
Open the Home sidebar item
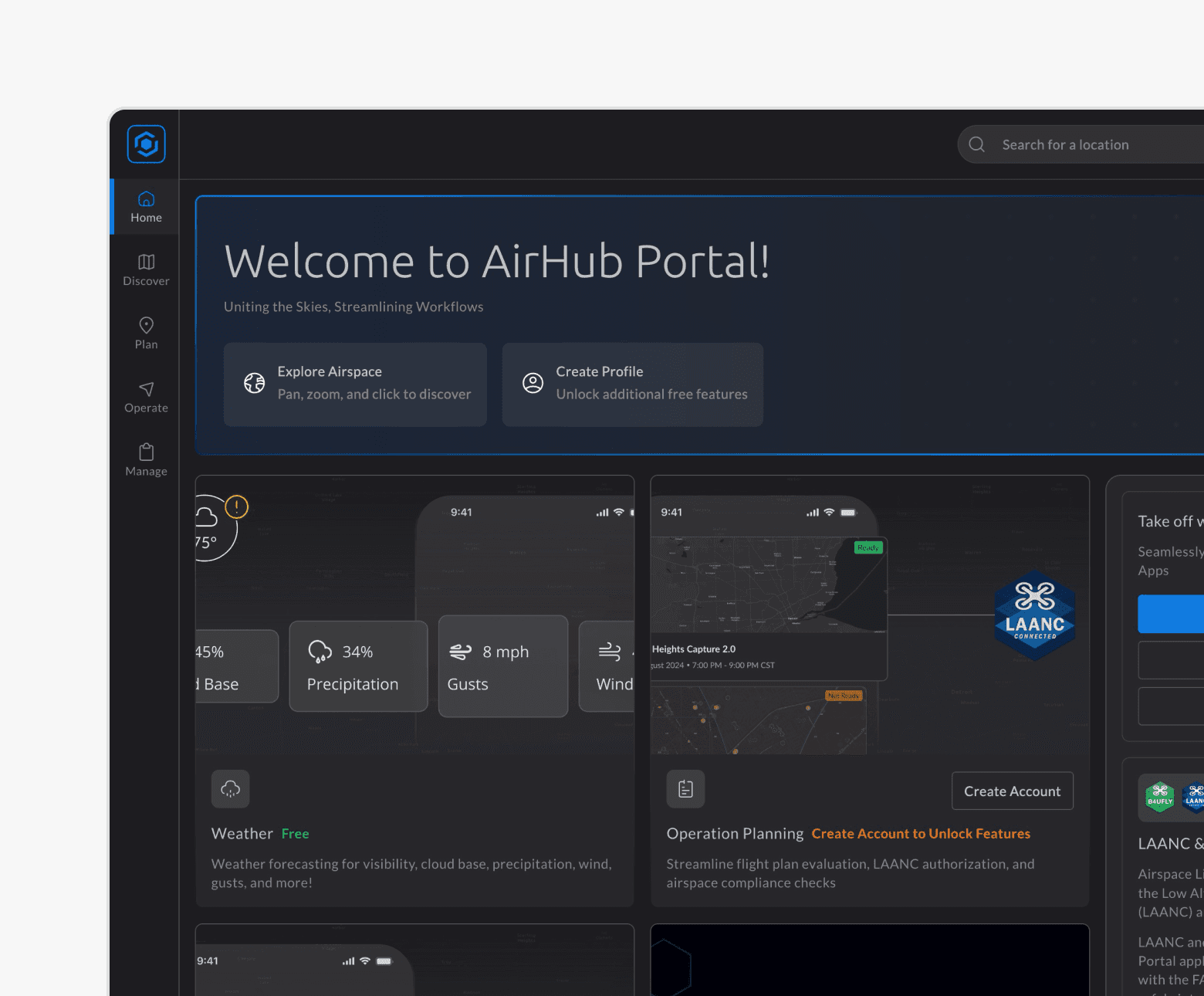coord(146,207)
